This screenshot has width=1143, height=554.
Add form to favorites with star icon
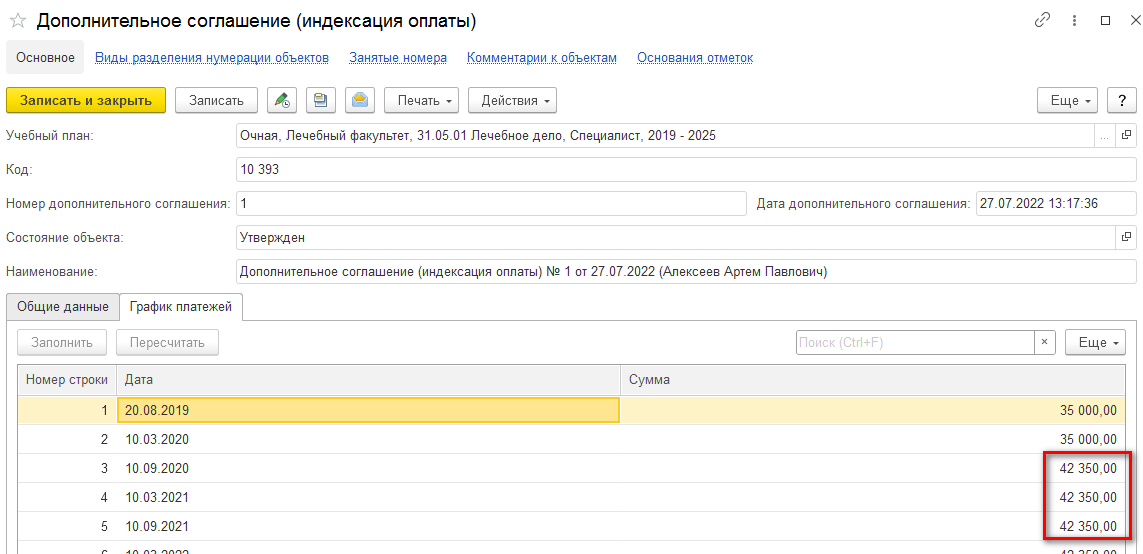click(x=19, y=21)
